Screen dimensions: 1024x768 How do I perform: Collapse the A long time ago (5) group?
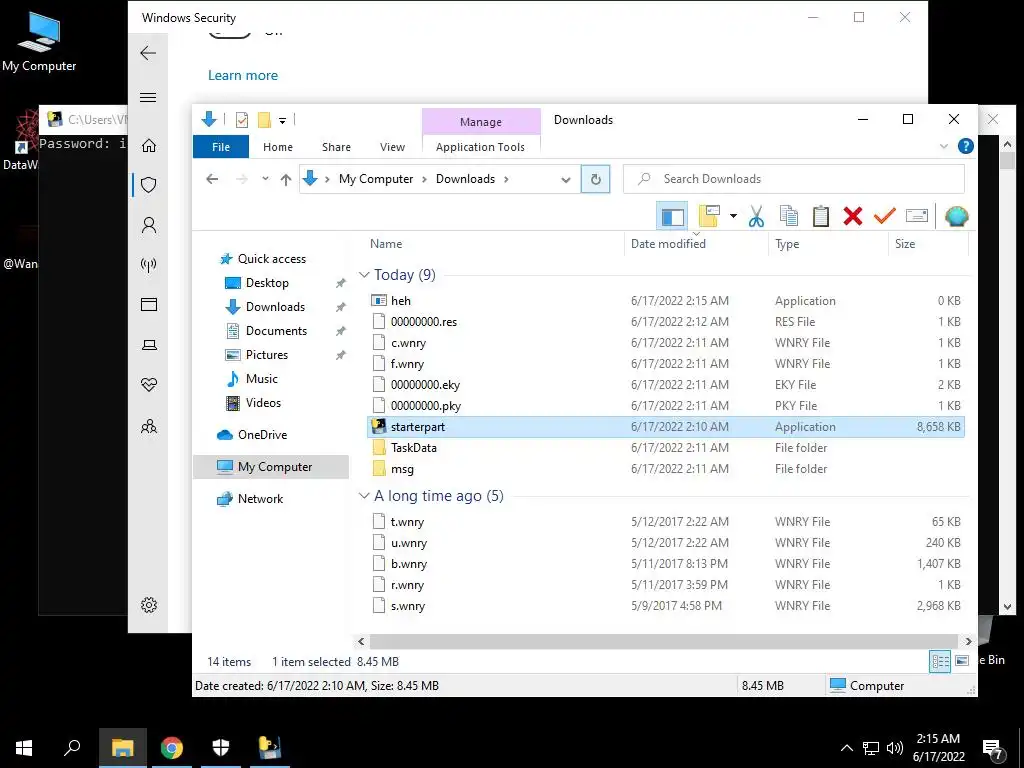coord(364,496)
